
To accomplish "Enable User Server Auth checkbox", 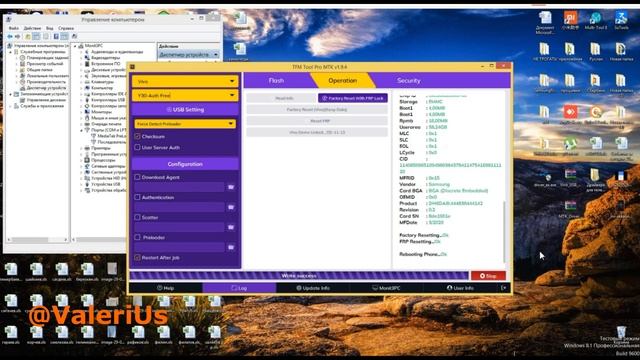I will click(x=138, y=147).
